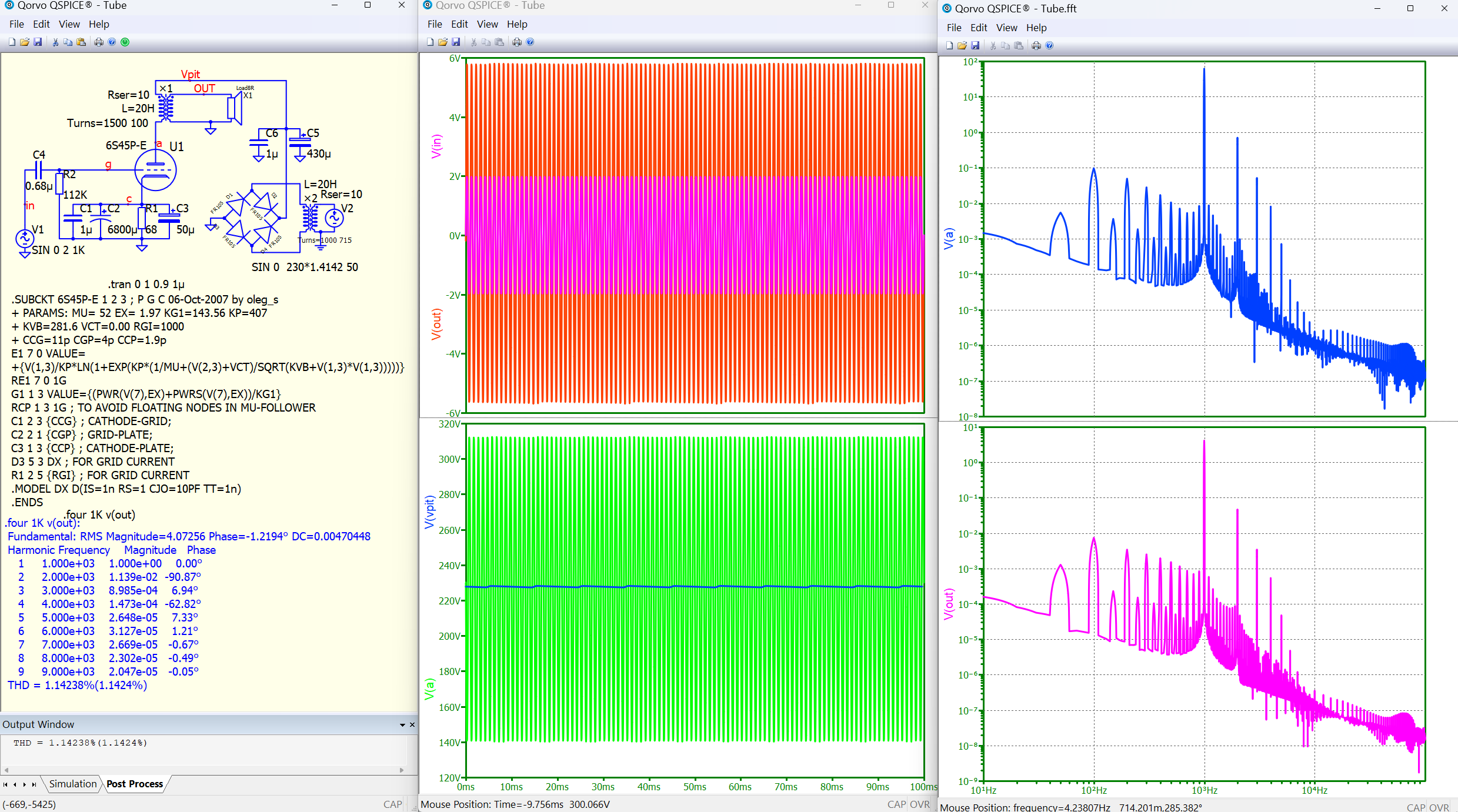
Task: Open Help menu in schematic Tube window
Action: tap(99, 24)
